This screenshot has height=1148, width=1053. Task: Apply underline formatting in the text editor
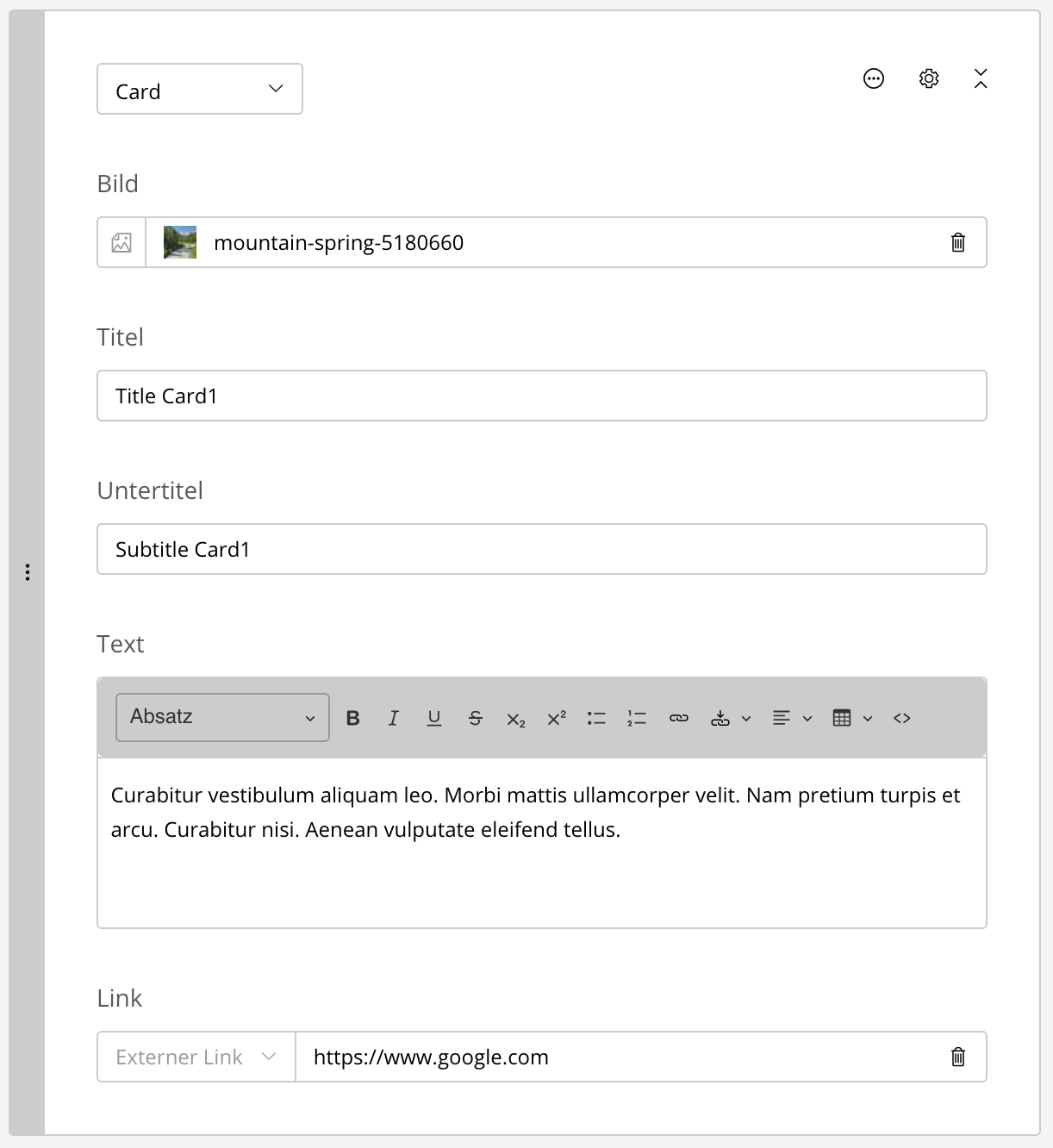tap(434, 718)
